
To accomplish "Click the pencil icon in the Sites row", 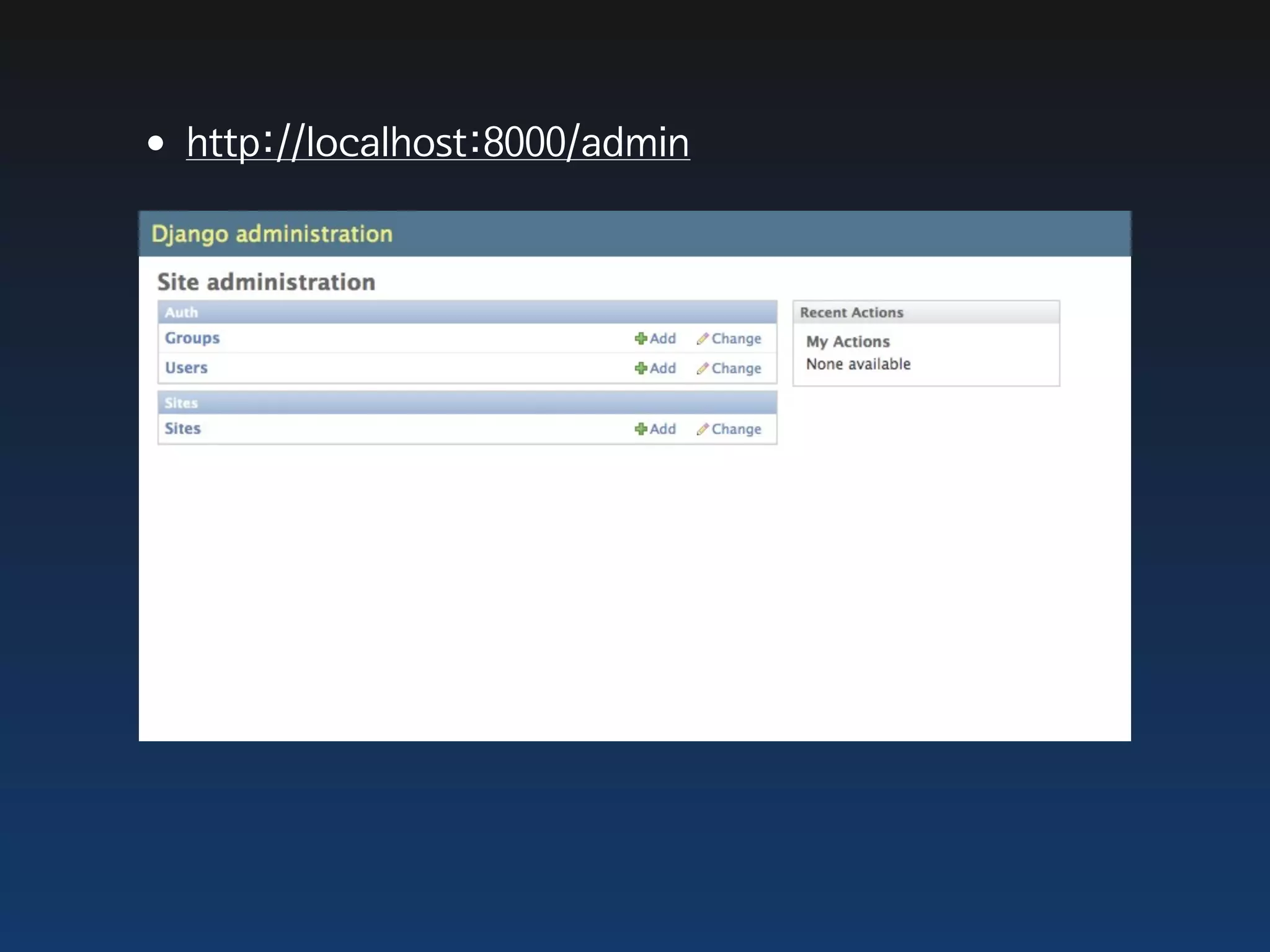I will pos(702,429).
